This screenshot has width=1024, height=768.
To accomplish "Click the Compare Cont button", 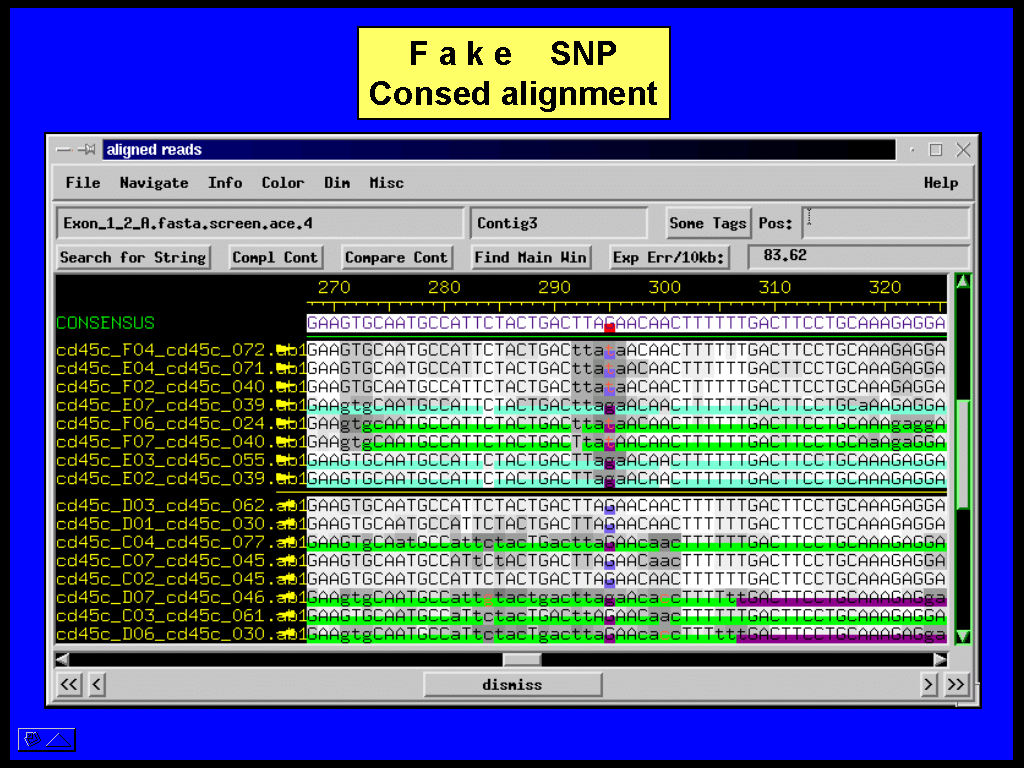I will click(396, 257).
